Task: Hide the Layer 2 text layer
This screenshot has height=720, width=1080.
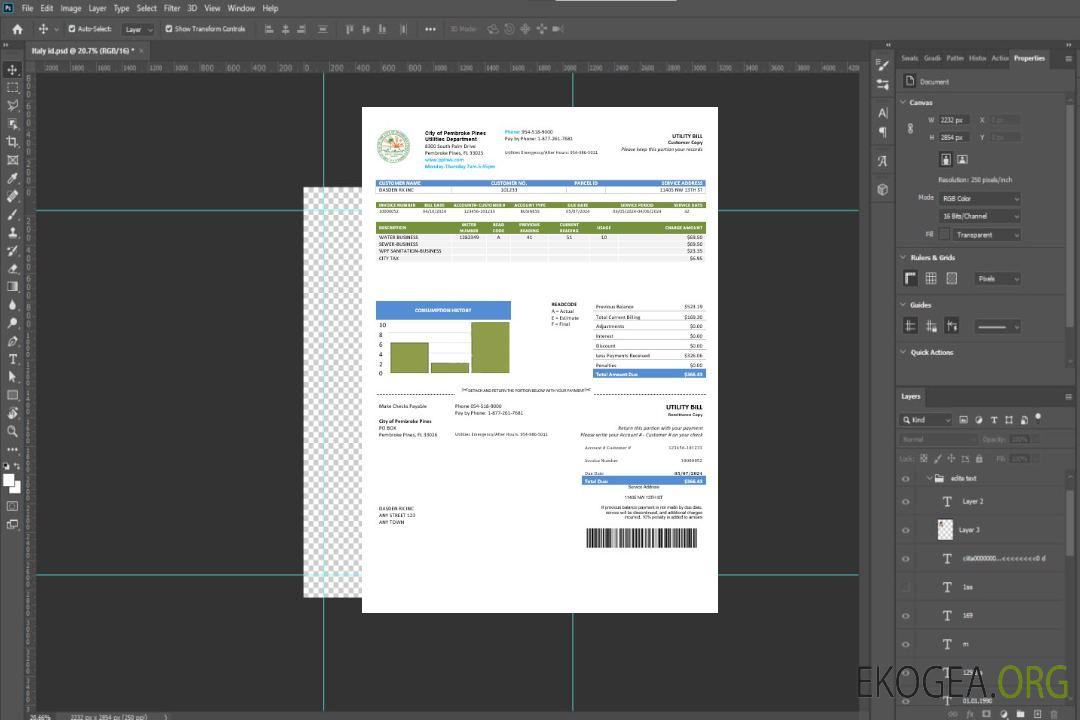Action: click(x=906, y=502)
